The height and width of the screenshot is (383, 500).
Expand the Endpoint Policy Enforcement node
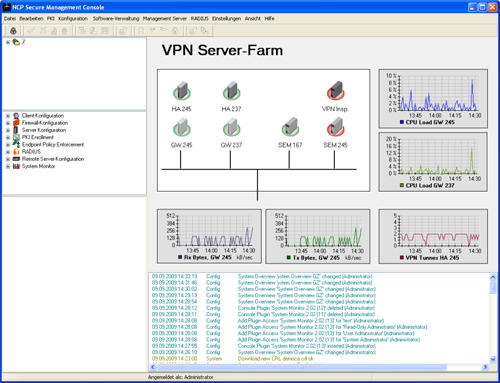point(8,145)
